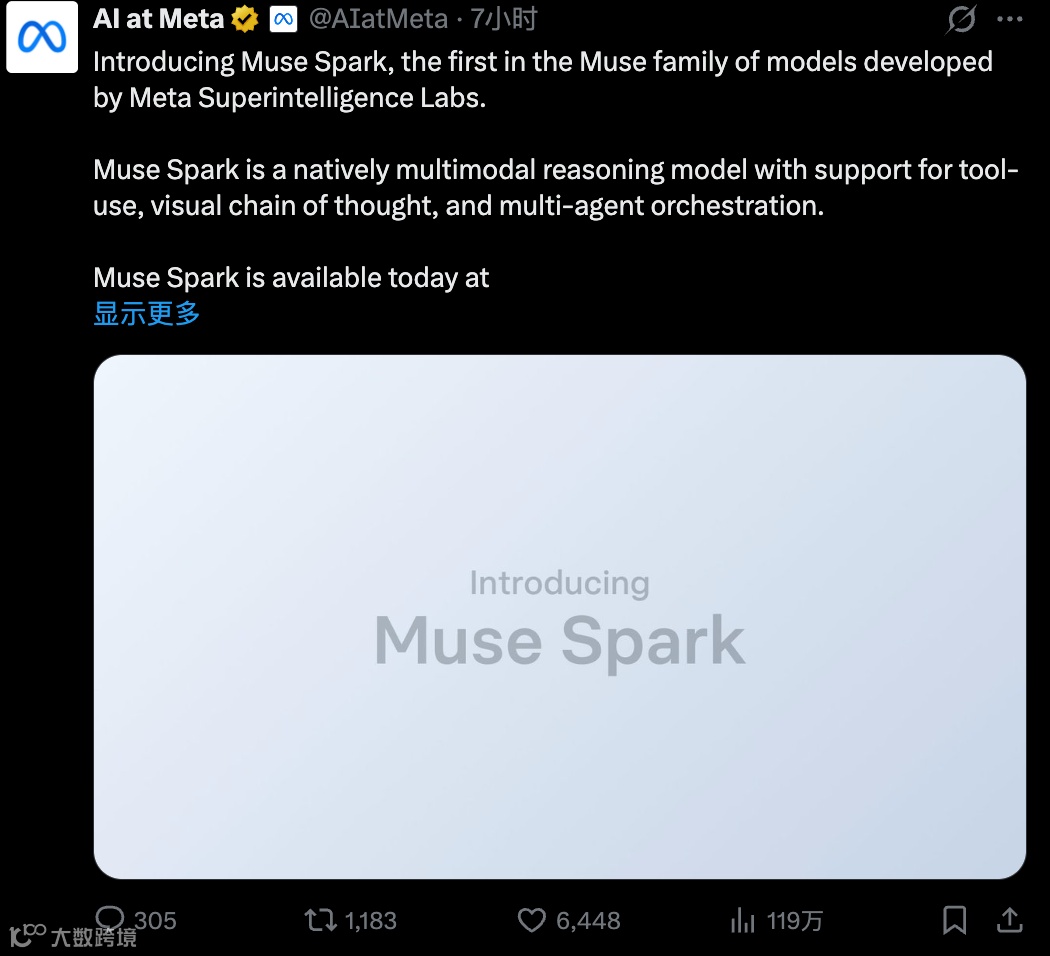
Task: Open the 7小时 post timestamp
Action: coord(504,19)
